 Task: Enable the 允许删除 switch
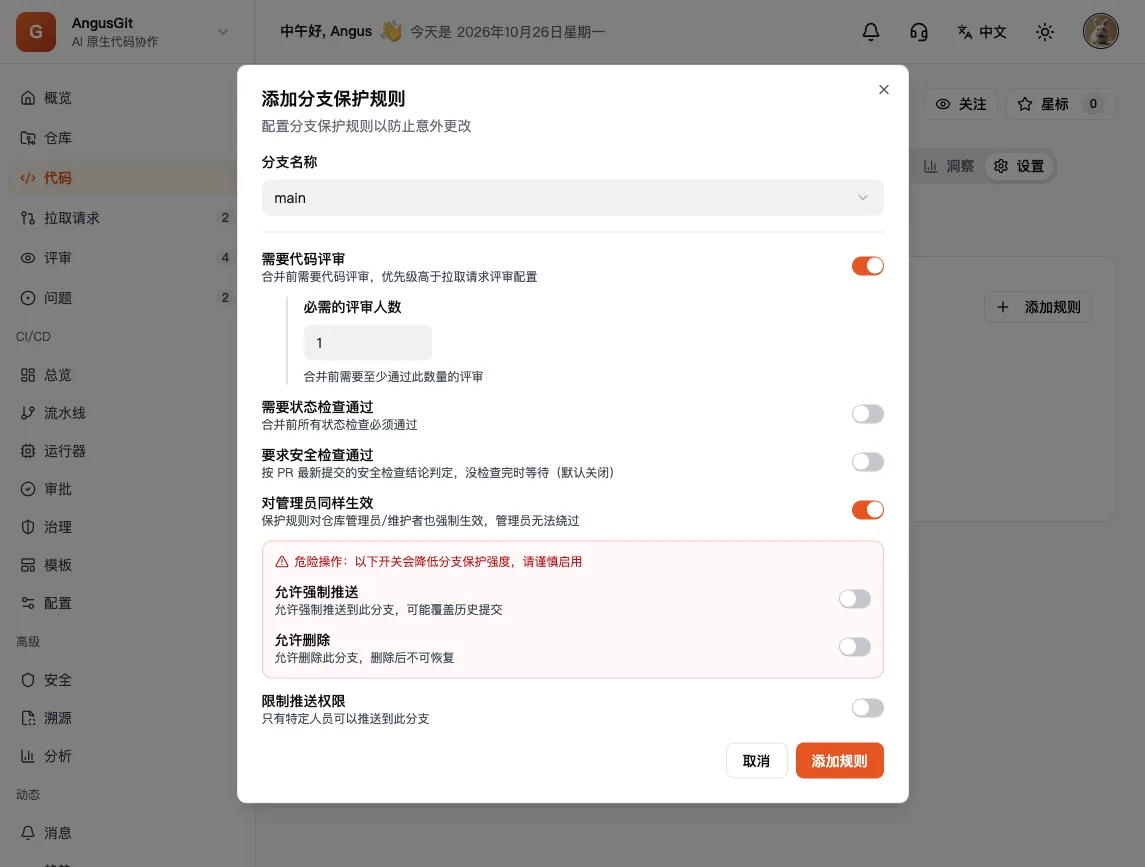[854, 646]
